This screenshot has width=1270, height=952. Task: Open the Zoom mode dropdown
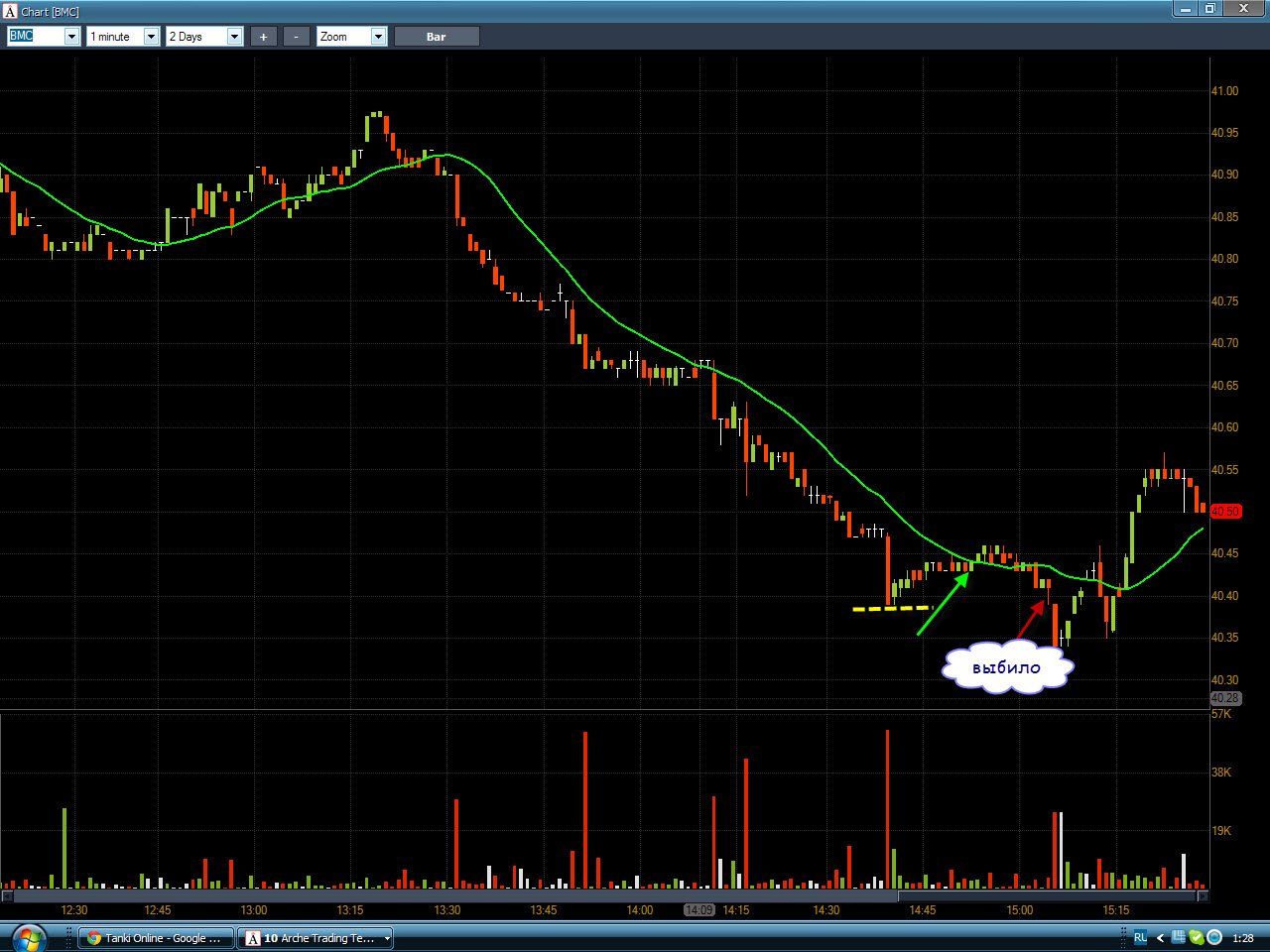pyautogui.click(x=378, y=37)
